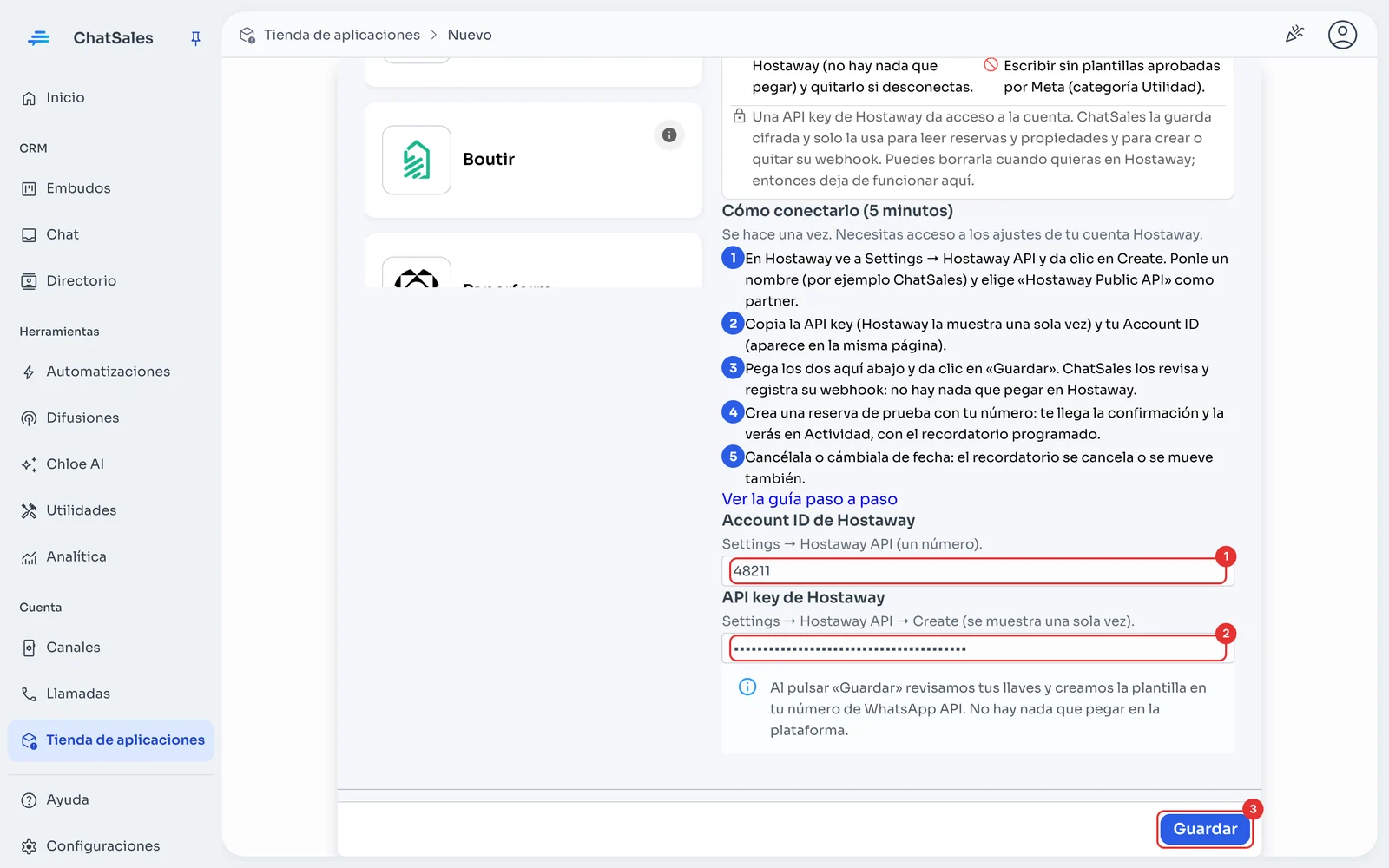Click the Tienda de aplicaciones sidebar icon
Viewport: 1389px width, 868px height.
coord(29,740)
